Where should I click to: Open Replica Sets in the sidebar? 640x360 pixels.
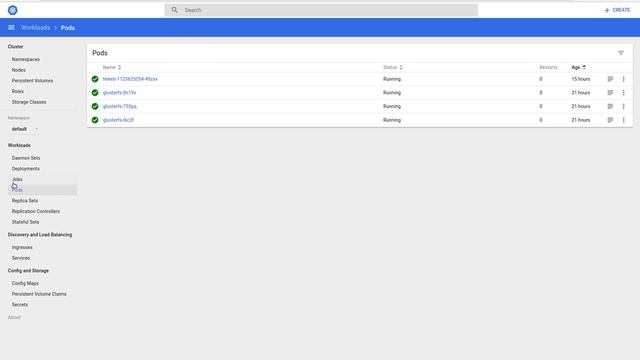25,201
